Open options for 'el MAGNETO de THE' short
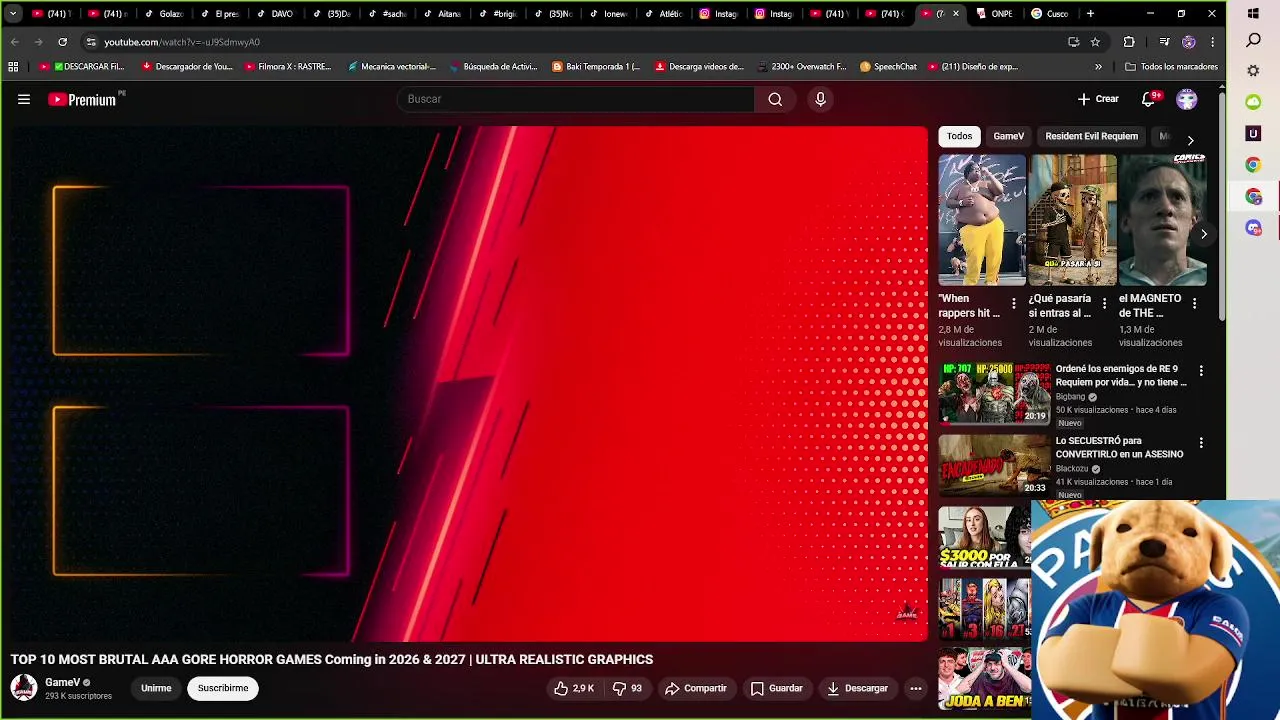The image size is (1280, 720). [x=1194, y=303]
